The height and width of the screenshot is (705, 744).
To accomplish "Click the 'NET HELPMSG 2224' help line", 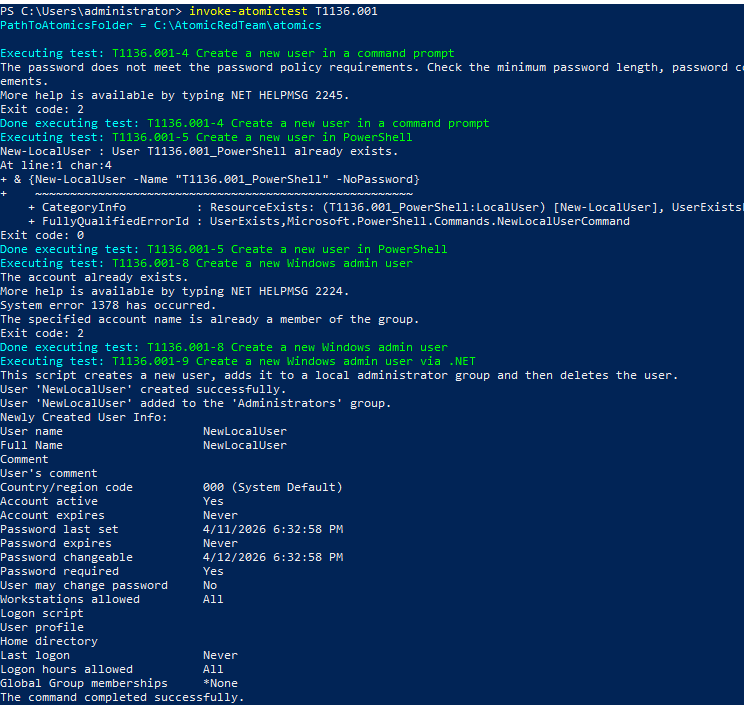I will 175,291.
